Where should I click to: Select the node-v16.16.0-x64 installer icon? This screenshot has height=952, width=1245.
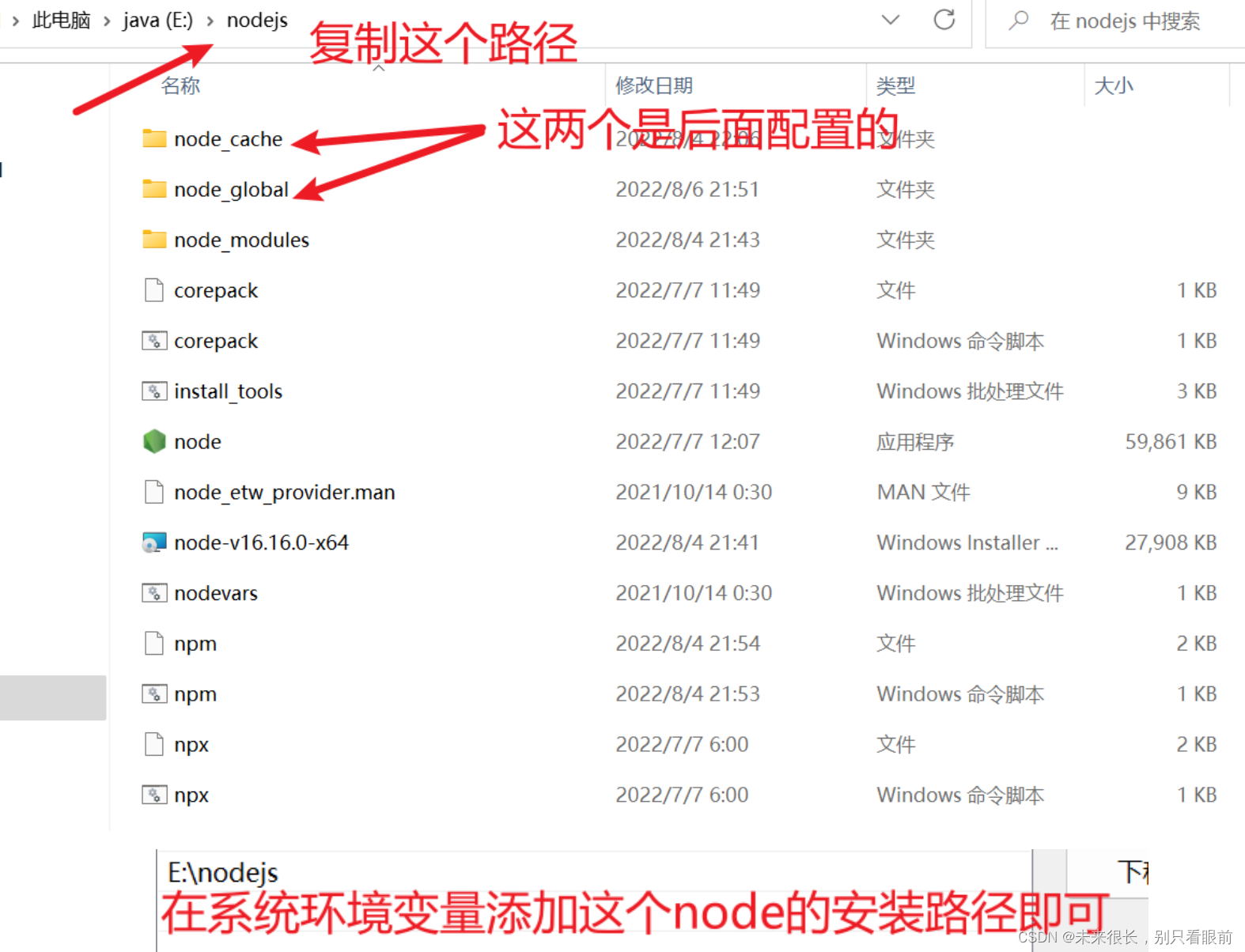tap(154, 542)
